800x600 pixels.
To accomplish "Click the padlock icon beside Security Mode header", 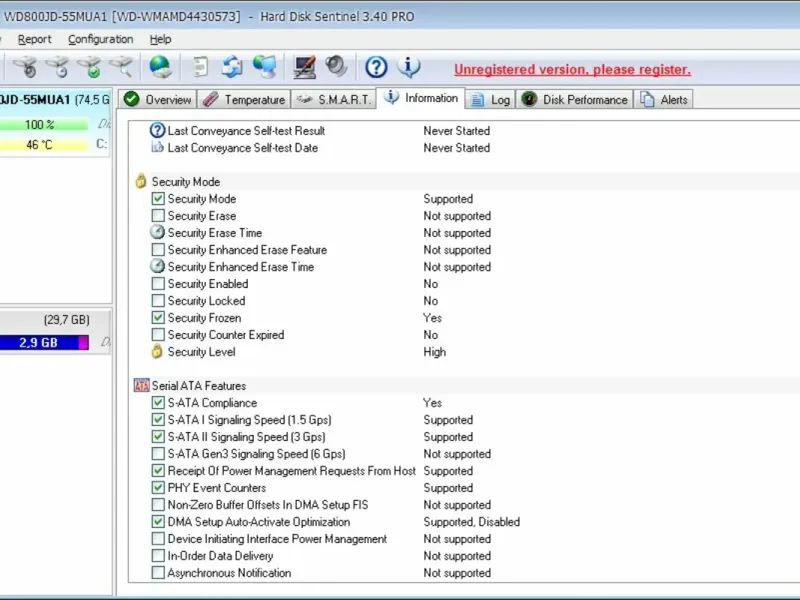I will tap(141, 181).
